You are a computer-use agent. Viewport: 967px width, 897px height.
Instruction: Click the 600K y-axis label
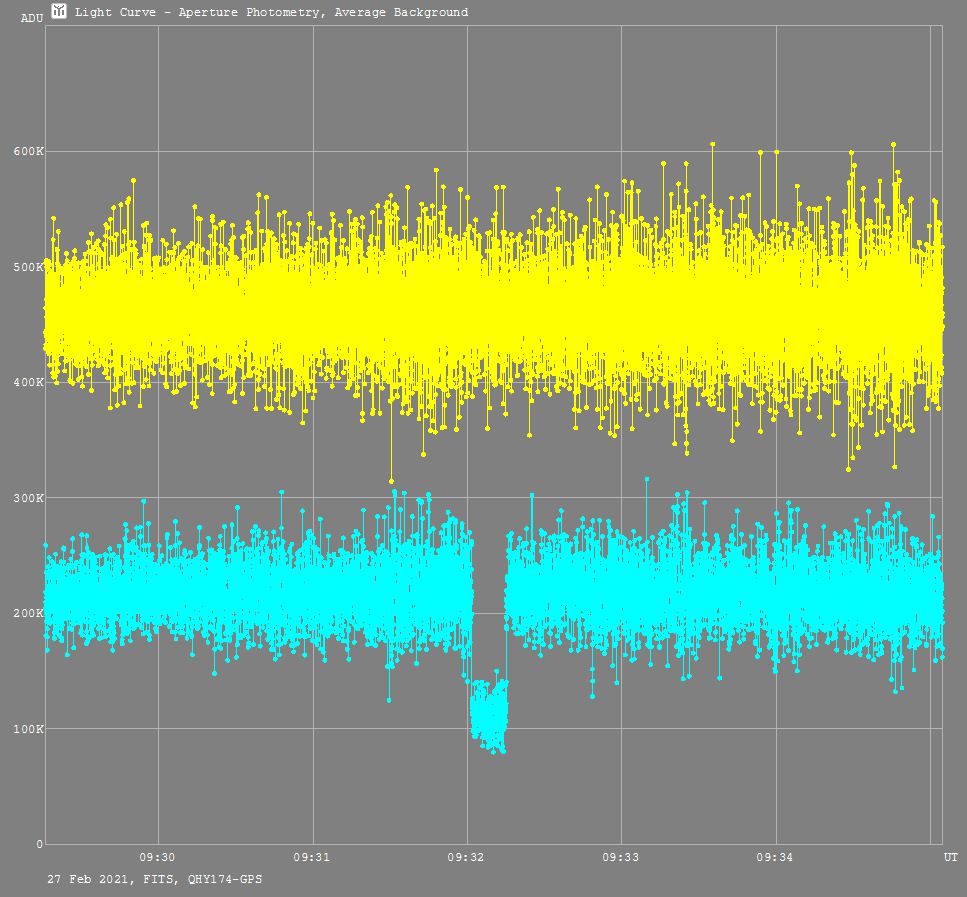[x=28, y=151]
